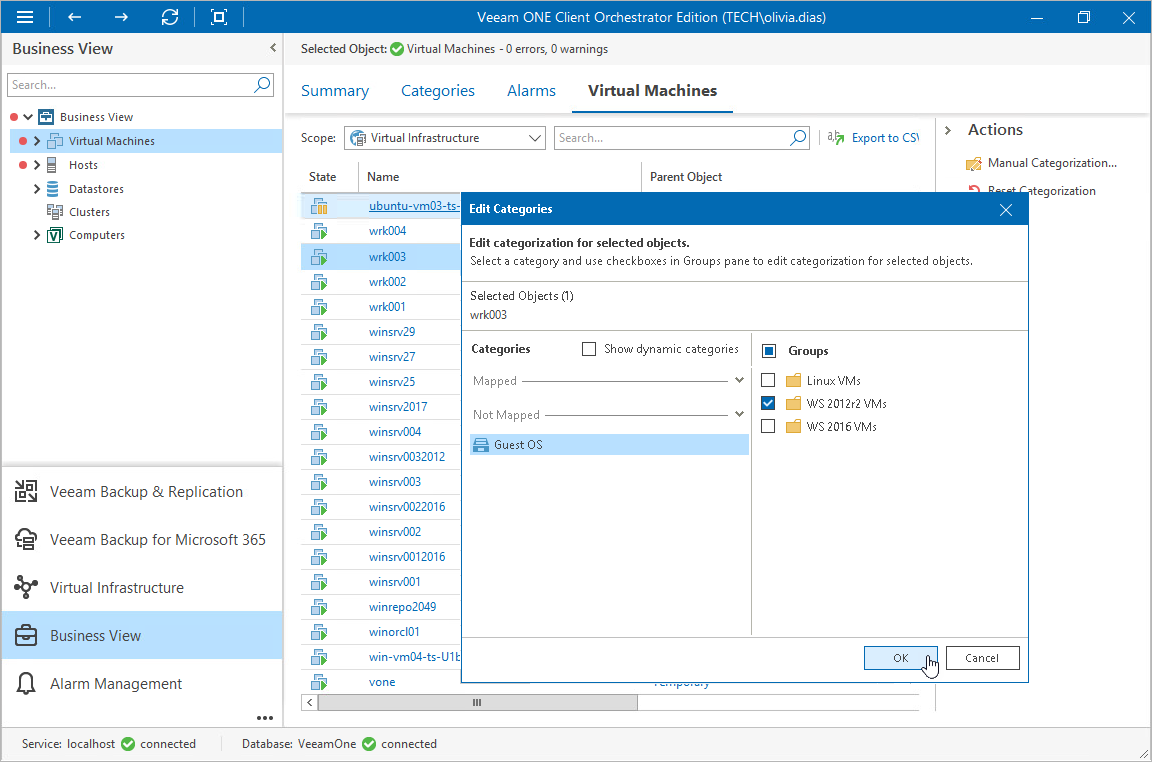Open the hamburger main menu icon
The image size is (1152, 762).
click(x=25, y=17)
